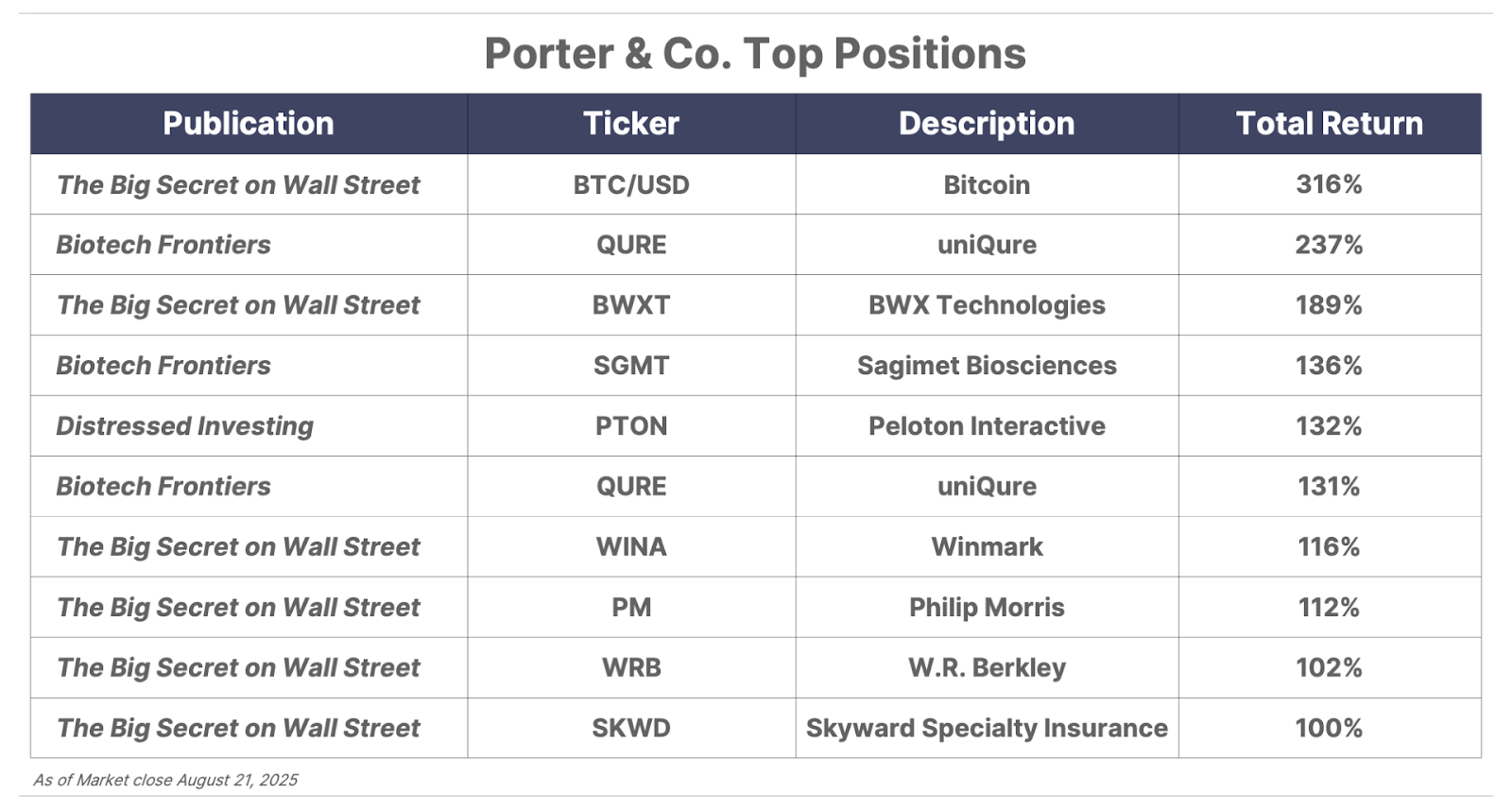Click the QURE ticker with 237% return
The height and width of the screenshot is (811, 1512).
[x=631, y=245]
